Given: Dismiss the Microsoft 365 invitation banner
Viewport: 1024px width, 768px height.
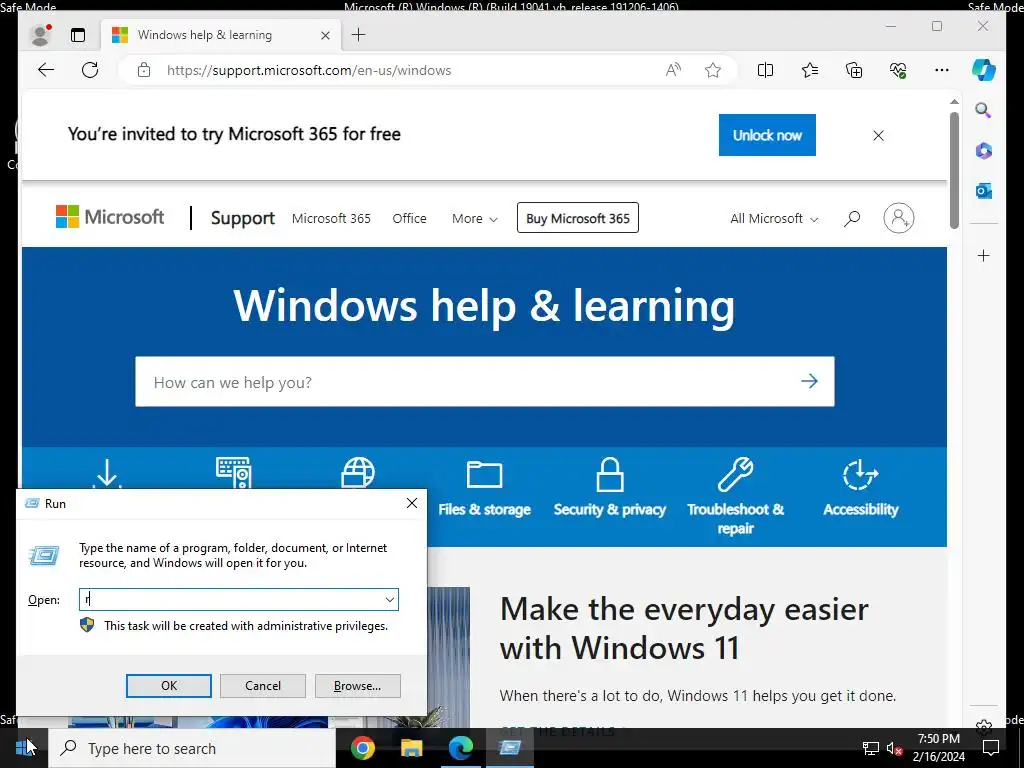Looking at the screenshot, I should coord(878,135).
